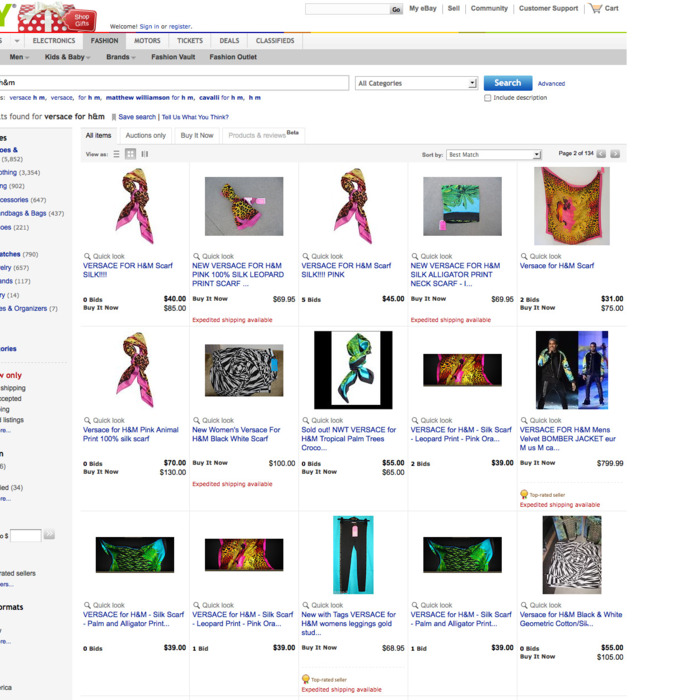Go to Fashion Vault
The width and height of the screenshot is (700, 700).
[173, 57]
